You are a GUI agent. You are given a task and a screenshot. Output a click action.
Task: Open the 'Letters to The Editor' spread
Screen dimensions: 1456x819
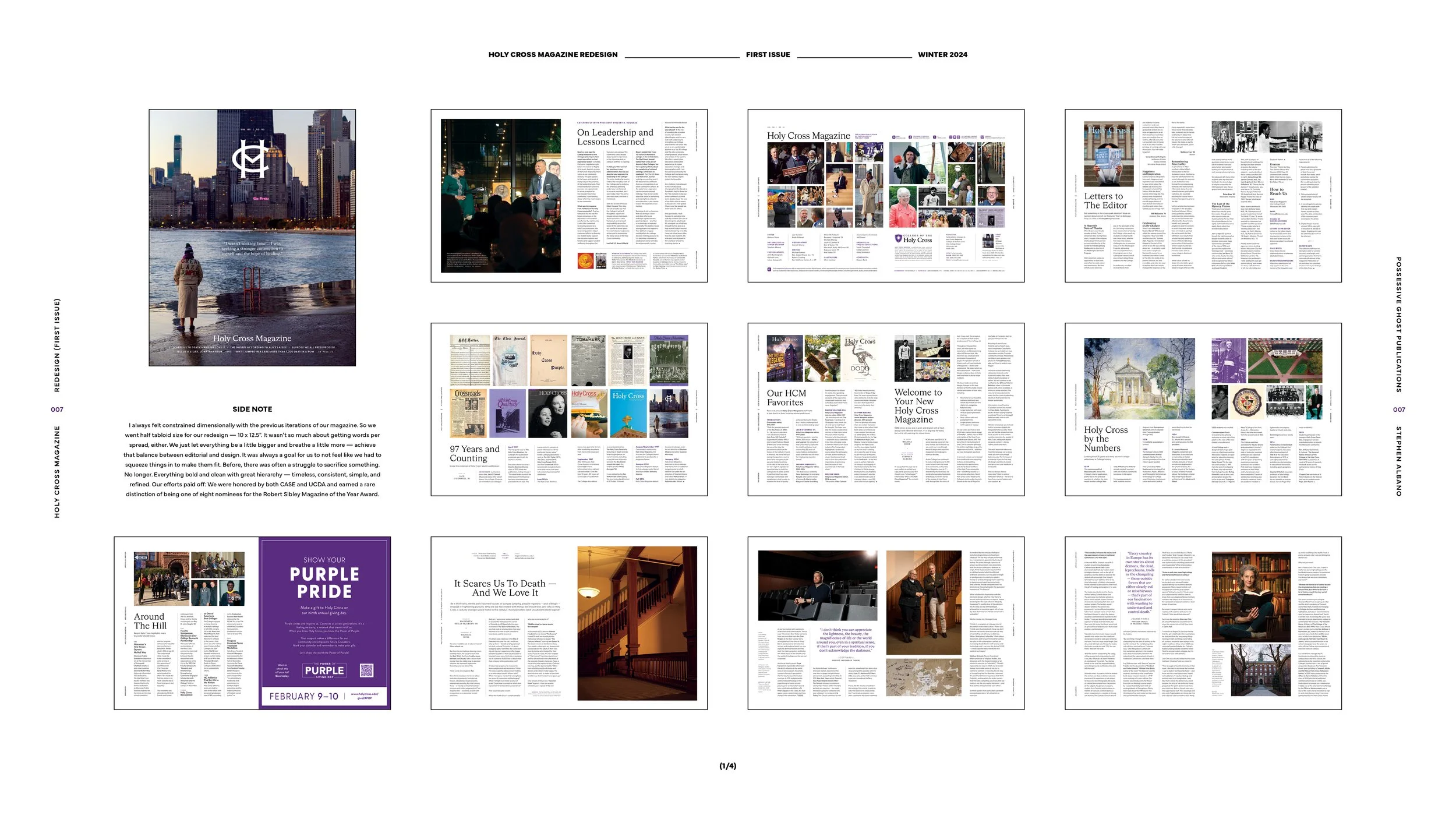click(x=1203, y=196)
